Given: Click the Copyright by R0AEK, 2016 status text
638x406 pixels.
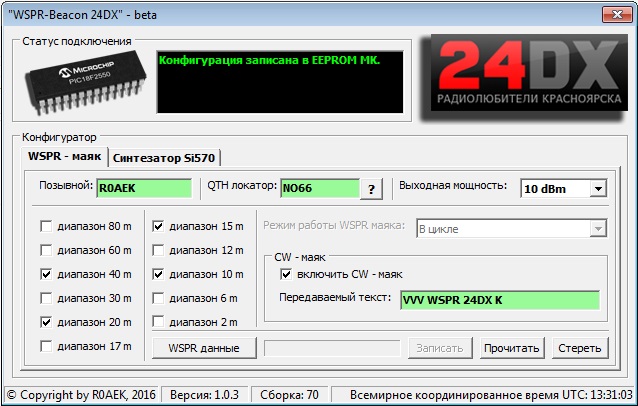Looking at the screenshot, I should tap(81, 395).
